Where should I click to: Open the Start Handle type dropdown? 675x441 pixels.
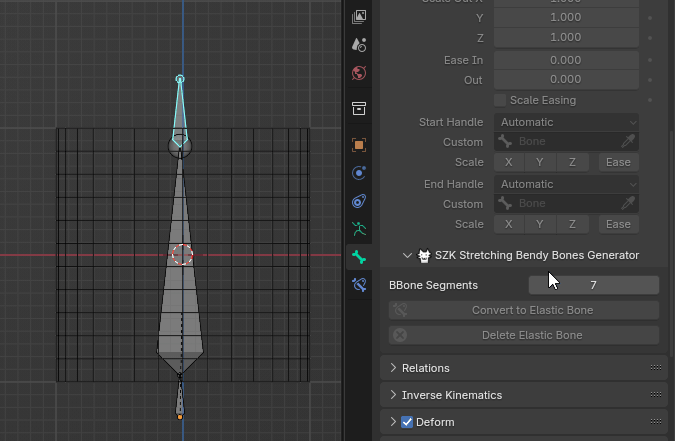point(566,122)
